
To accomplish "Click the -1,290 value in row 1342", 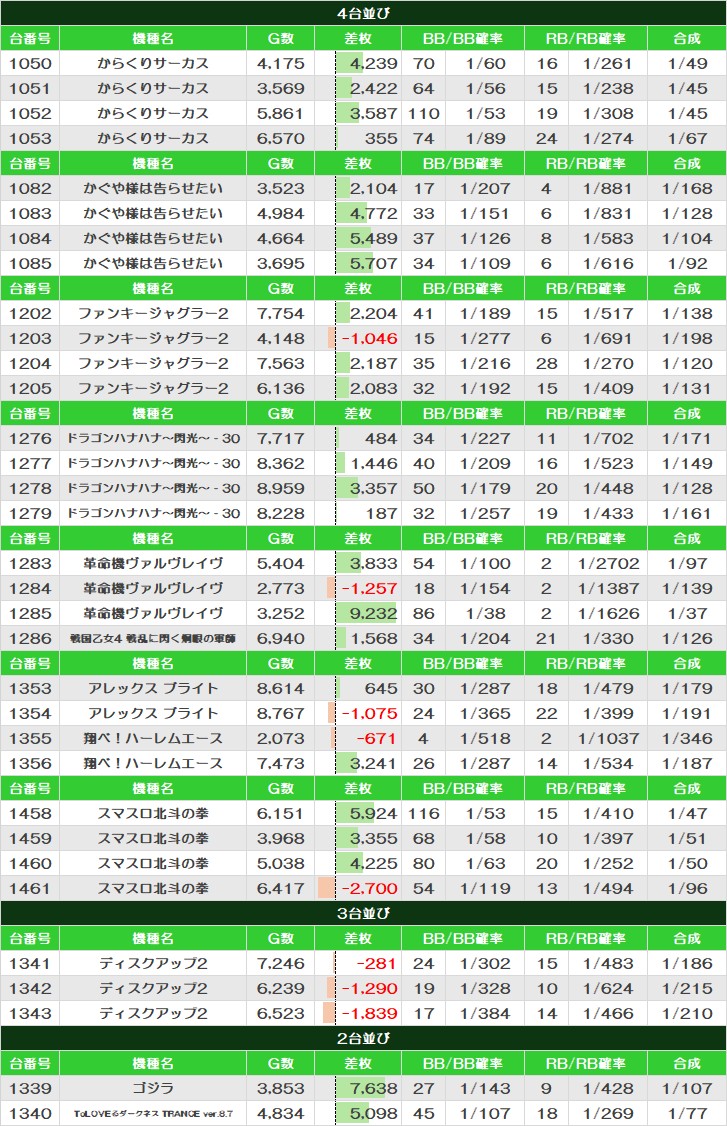I will point(369,988).
